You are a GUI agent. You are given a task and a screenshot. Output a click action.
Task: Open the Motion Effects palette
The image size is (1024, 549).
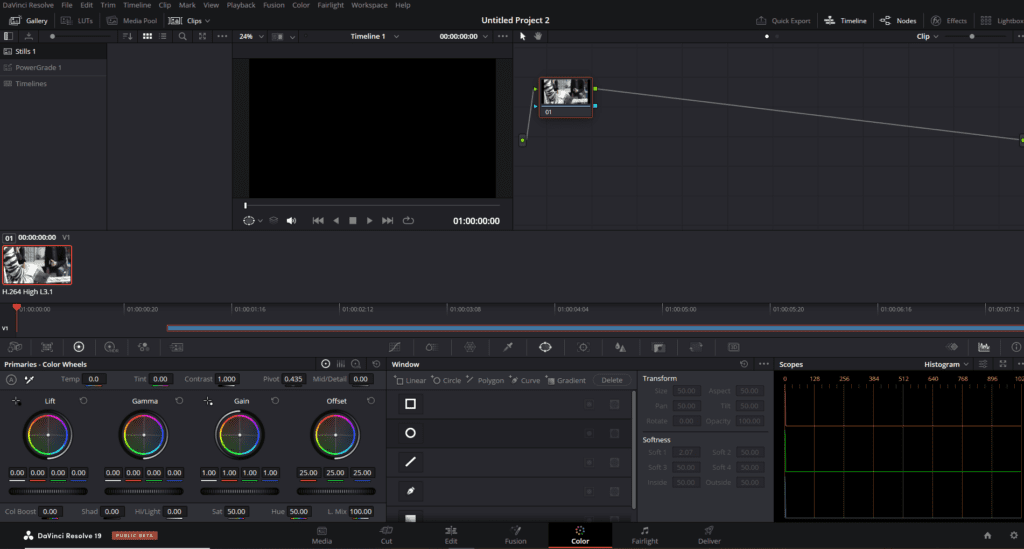(x=177, y=347)
